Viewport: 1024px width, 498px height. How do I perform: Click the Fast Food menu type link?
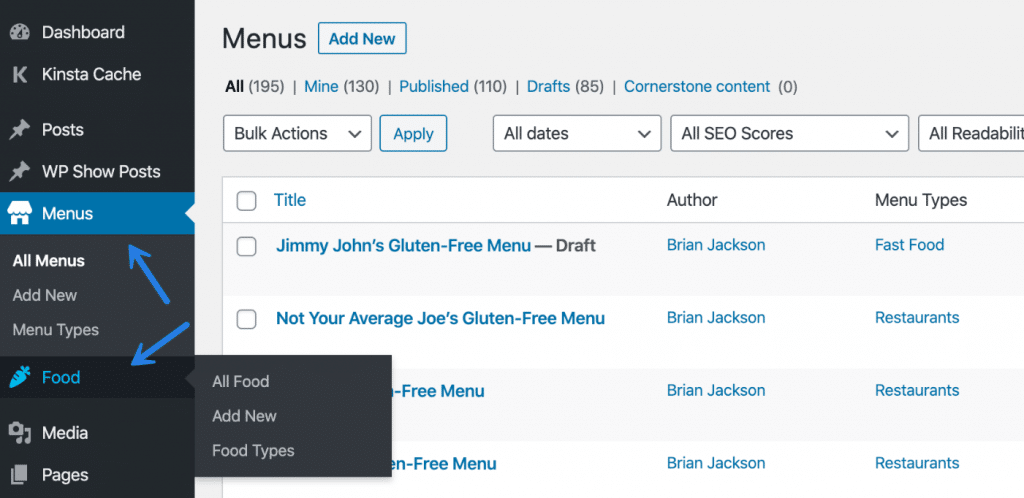[x=910, y=245]
